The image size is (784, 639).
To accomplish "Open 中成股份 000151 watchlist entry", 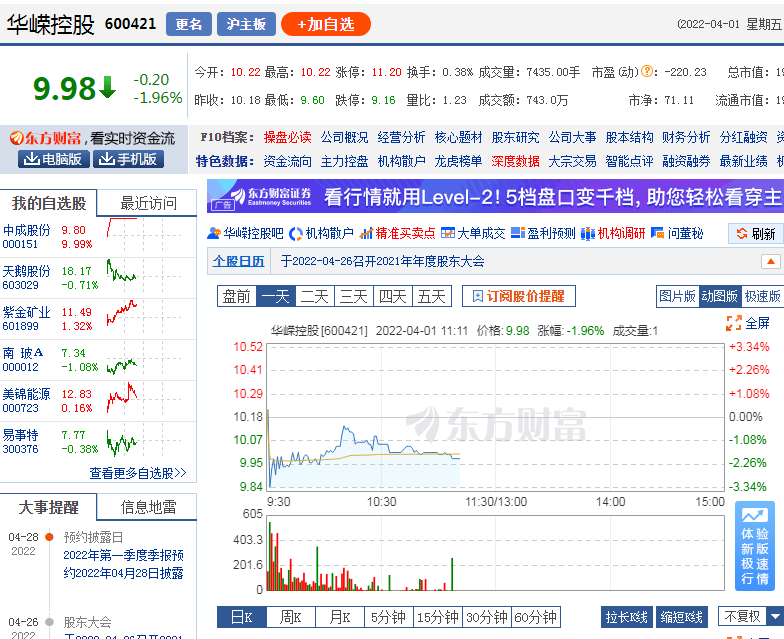I will coord(26,237).
